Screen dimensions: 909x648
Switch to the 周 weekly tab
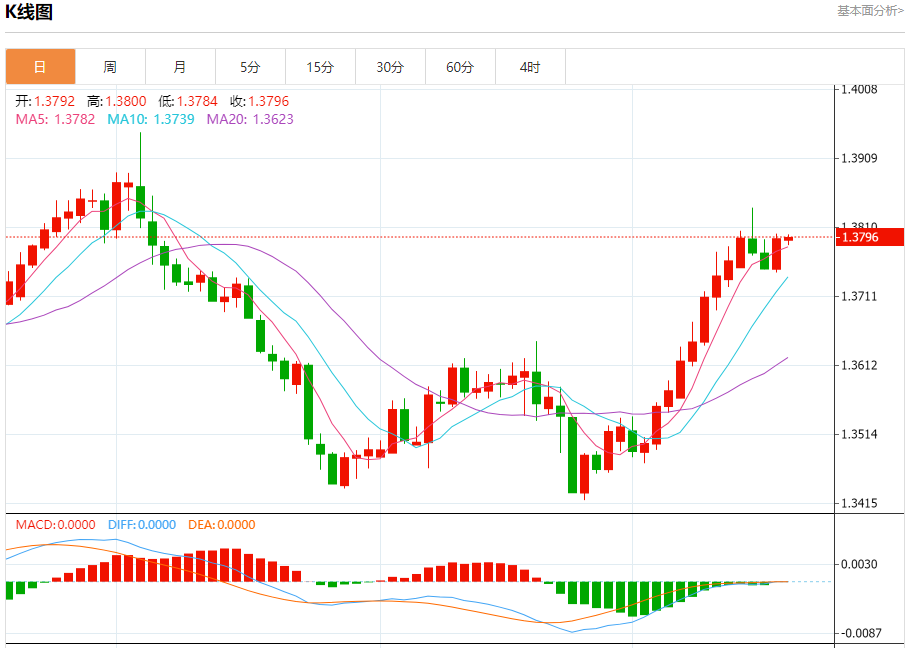click(110, 67)
